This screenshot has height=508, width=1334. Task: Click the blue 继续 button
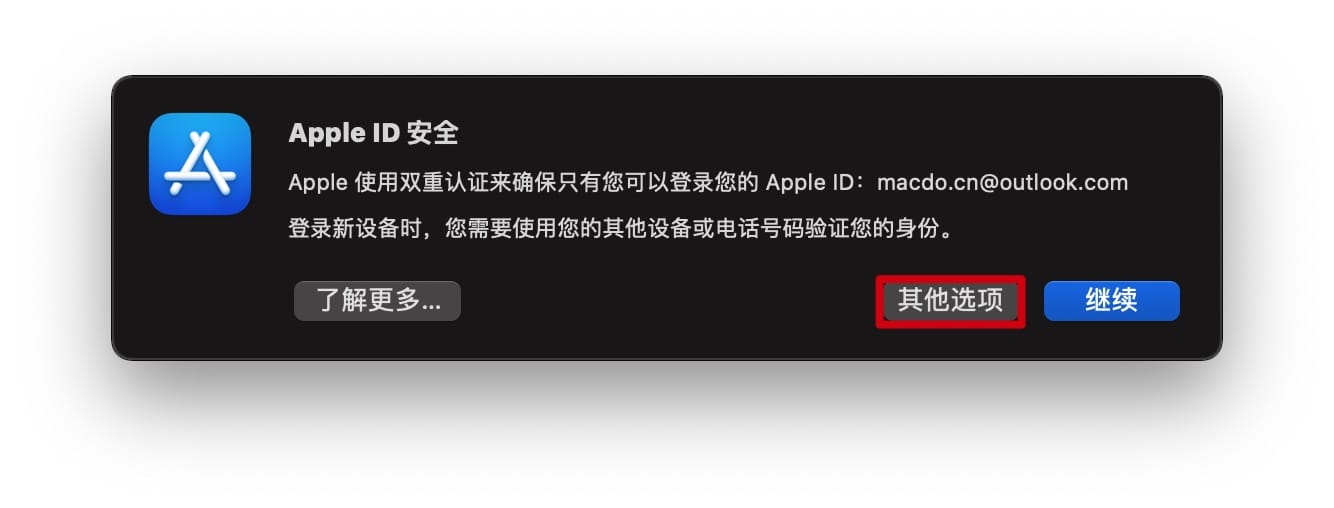click(1112, 301)
